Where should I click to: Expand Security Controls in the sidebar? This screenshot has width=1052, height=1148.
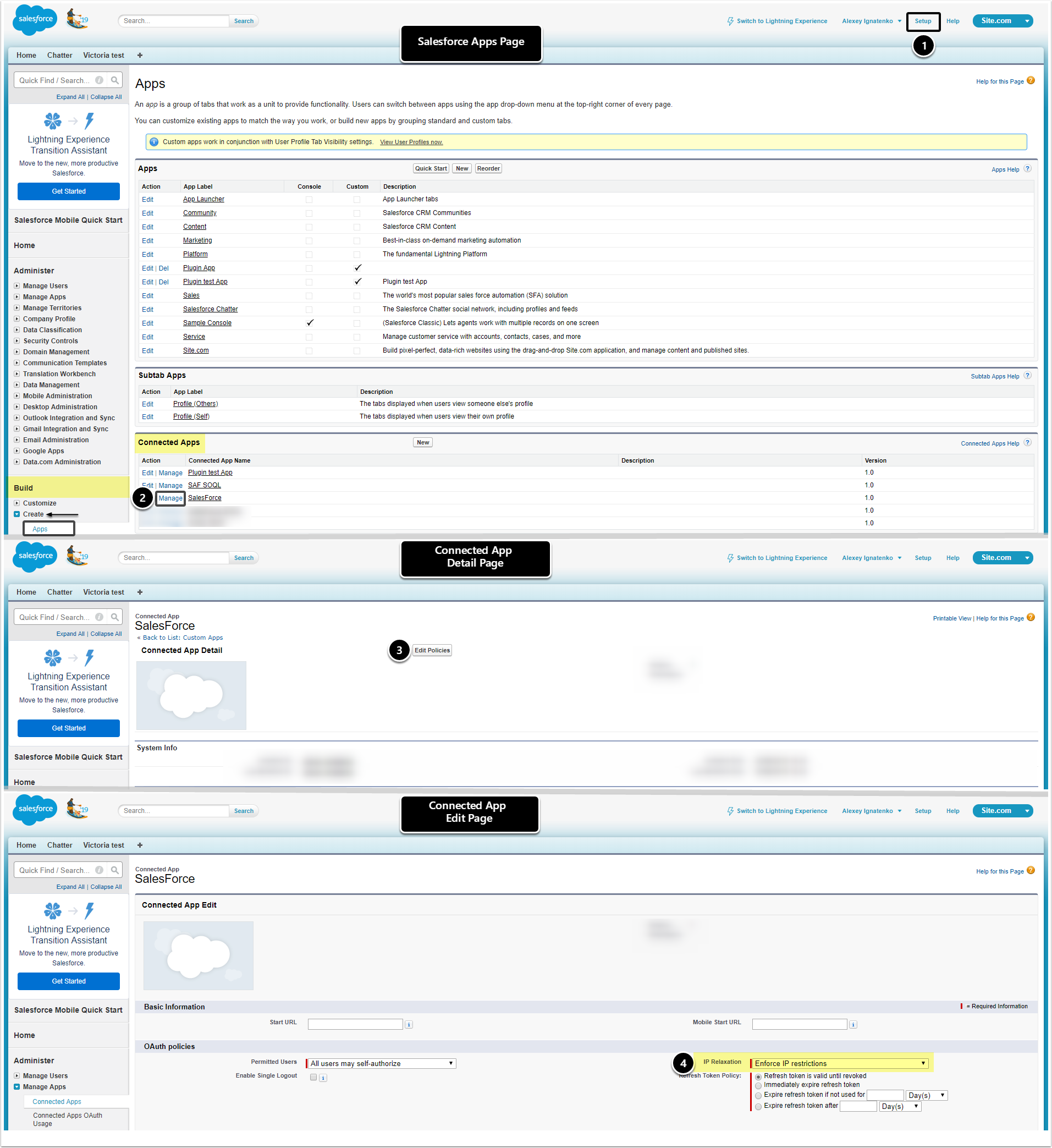pos(16,341)
